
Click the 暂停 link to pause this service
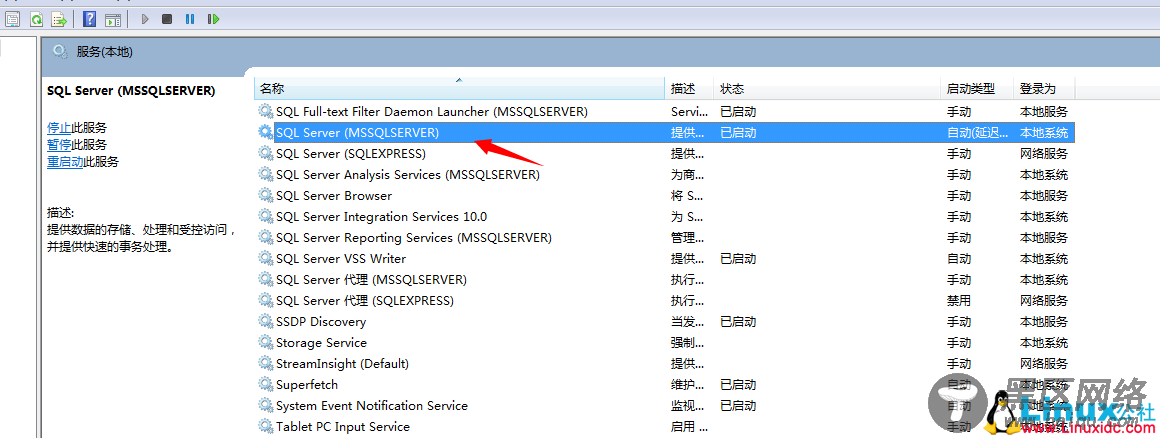[x=59, y=144]
